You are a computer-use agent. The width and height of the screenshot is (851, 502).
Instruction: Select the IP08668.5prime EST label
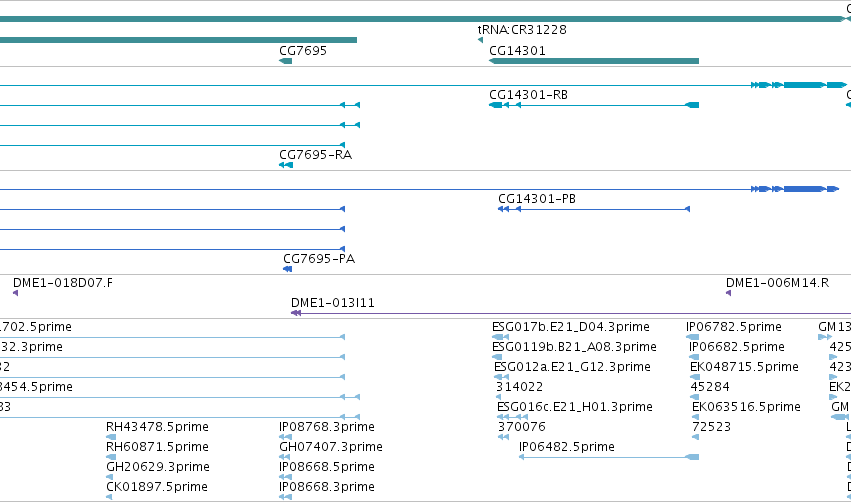pos(327,467)
